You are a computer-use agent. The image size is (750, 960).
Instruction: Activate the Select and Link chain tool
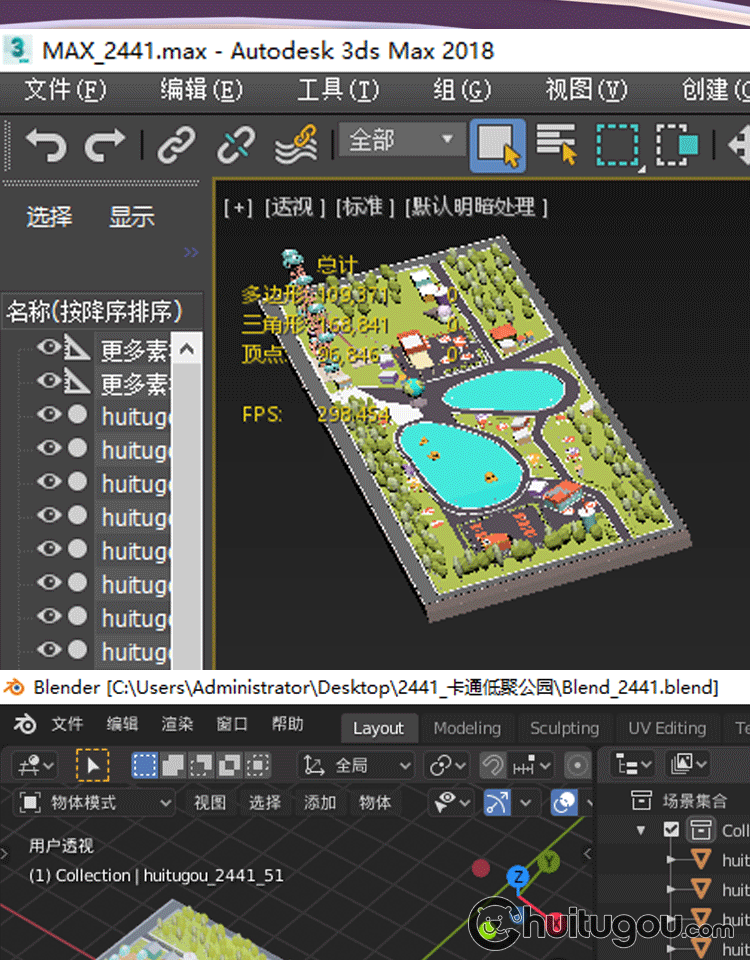(x=176, y=145)
